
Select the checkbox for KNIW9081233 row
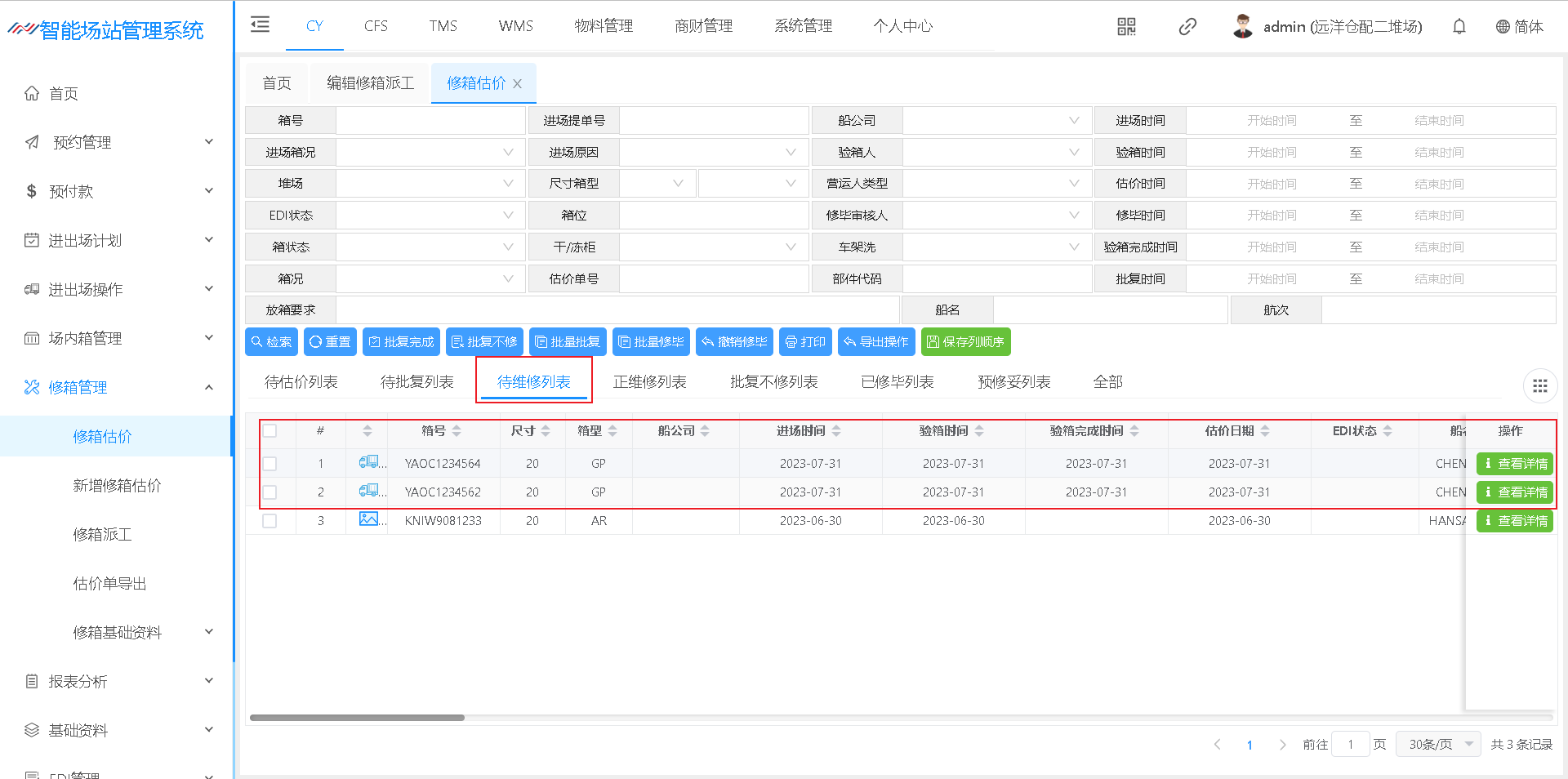[x=269, y=521]
